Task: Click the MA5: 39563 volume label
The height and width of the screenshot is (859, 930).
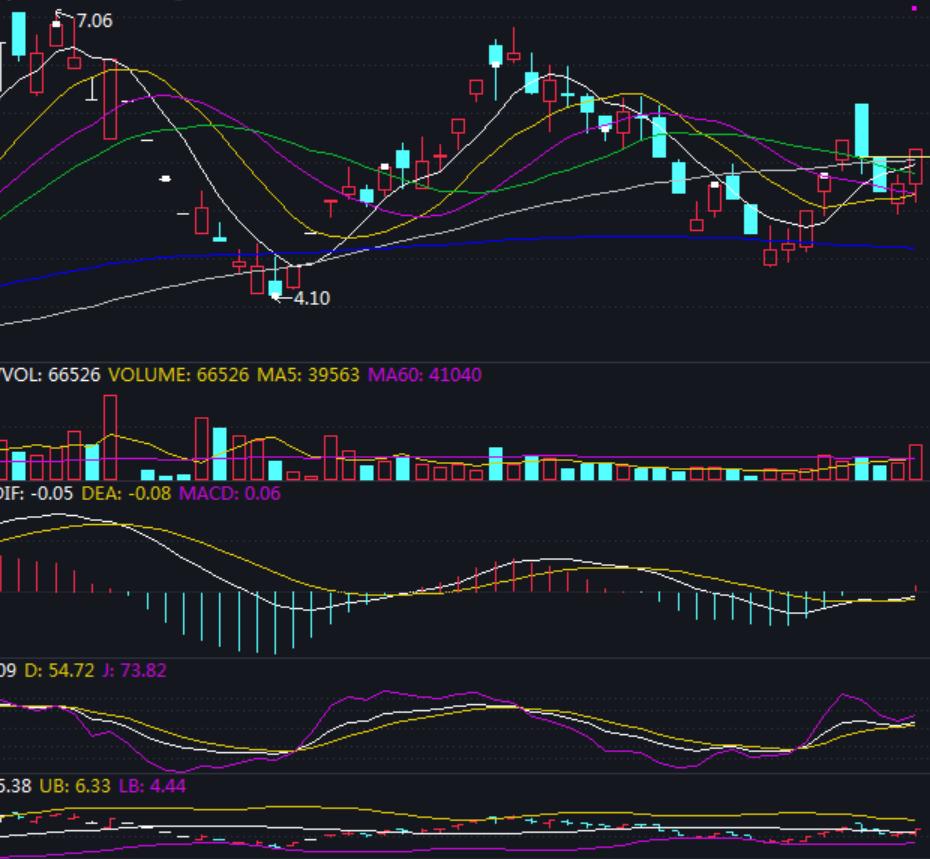Action: tap(308, 375)
